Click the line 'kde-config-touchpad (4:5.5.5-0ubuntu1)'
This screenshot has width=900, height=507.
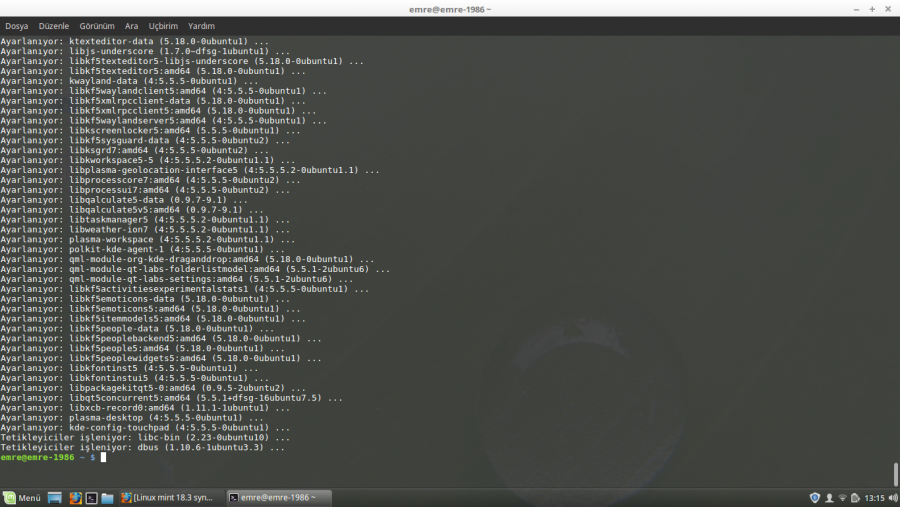tap(145, 428)
